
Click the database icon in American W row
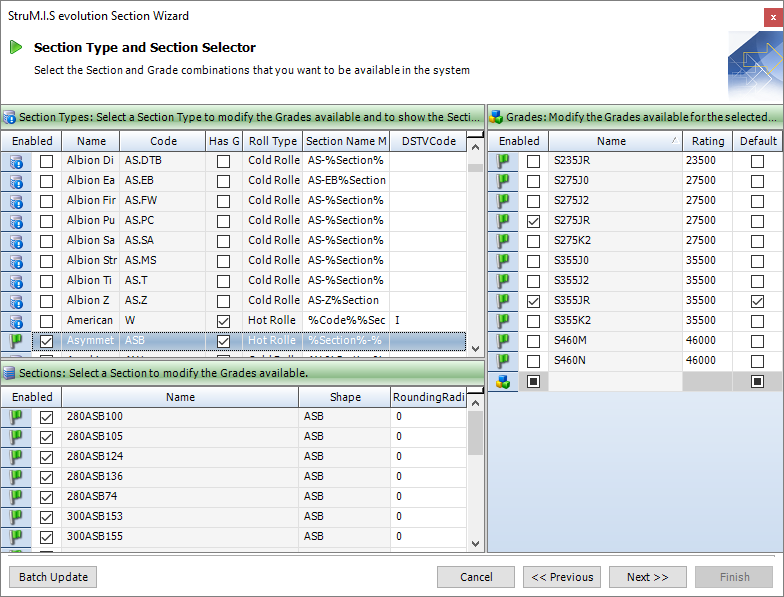[16, 321]
